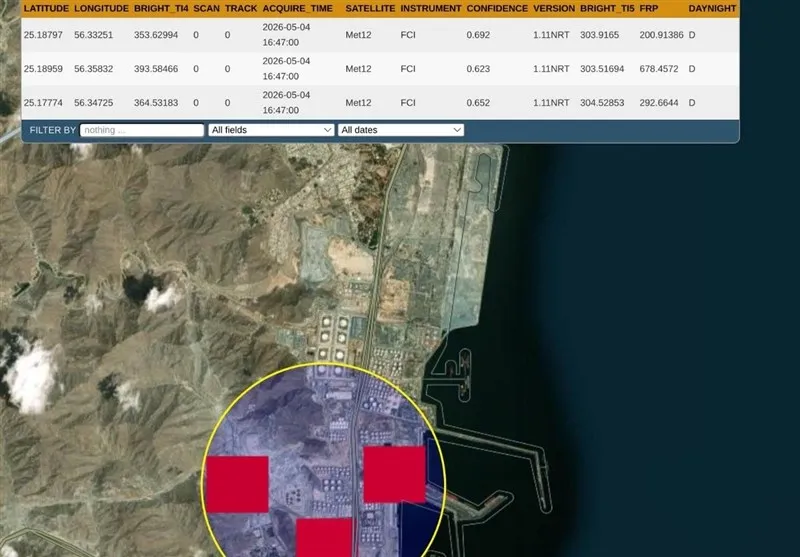Click the filter text input field
The height and width of the screenshot is (557, 800).
coord(142,130)
